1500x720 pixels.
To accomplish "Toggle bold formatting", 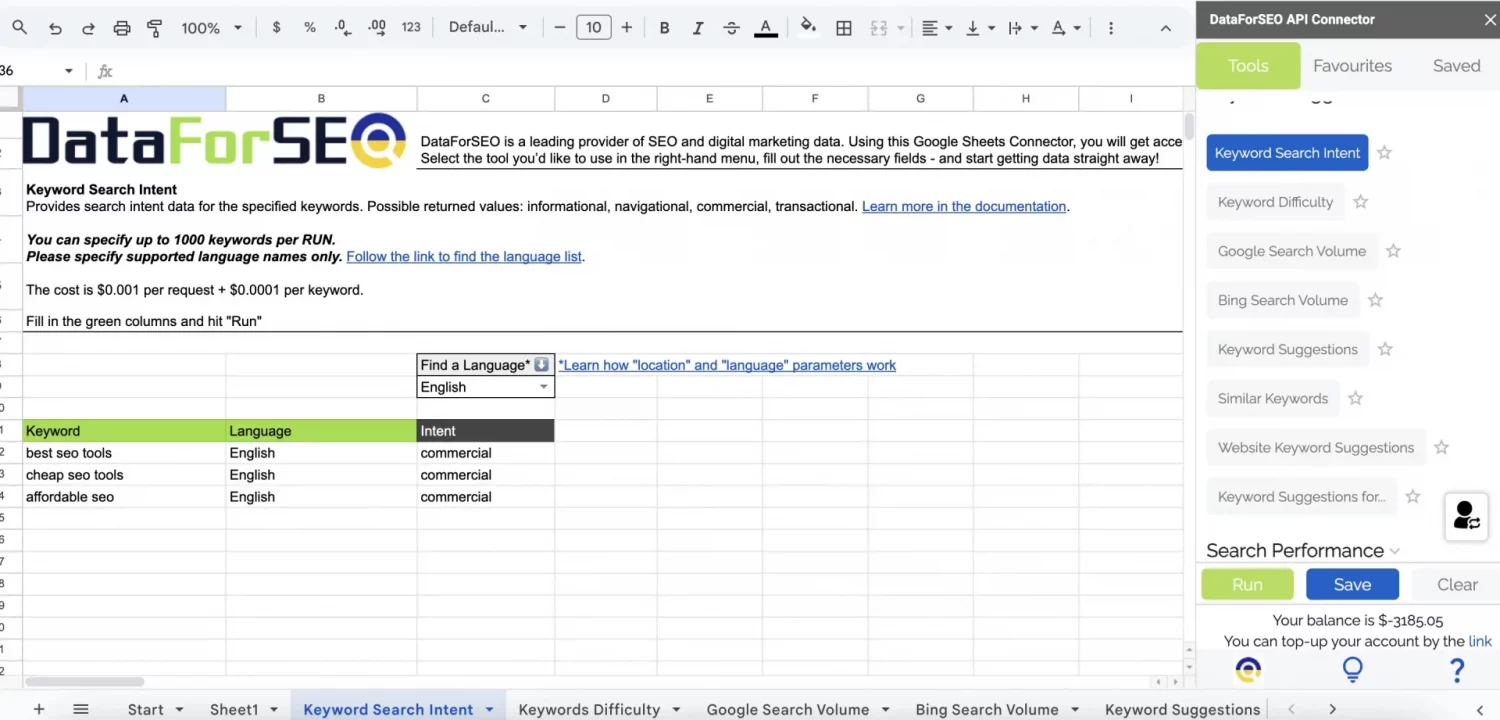I will pos(664,28).
